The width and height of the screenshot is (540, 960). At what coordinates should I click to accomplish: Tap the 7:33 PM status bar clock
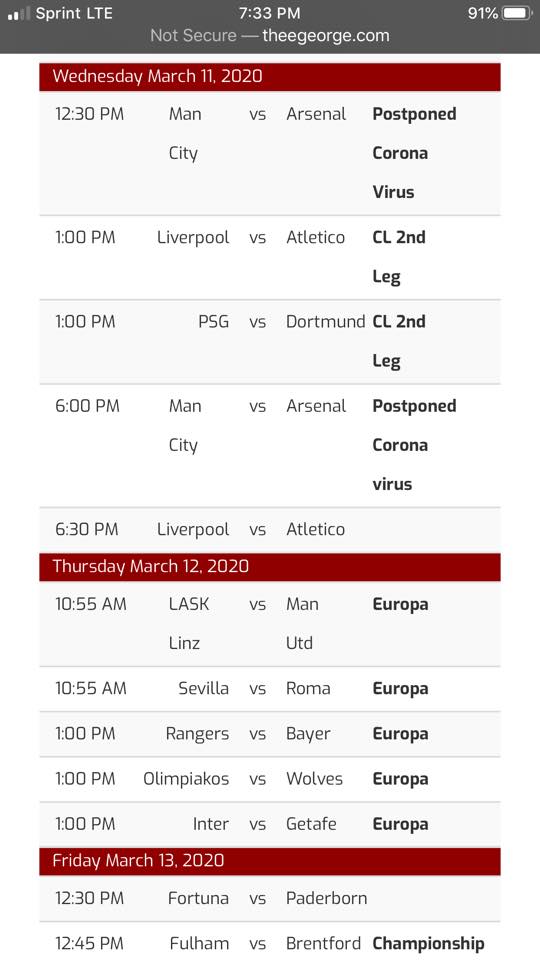[270, 13]
